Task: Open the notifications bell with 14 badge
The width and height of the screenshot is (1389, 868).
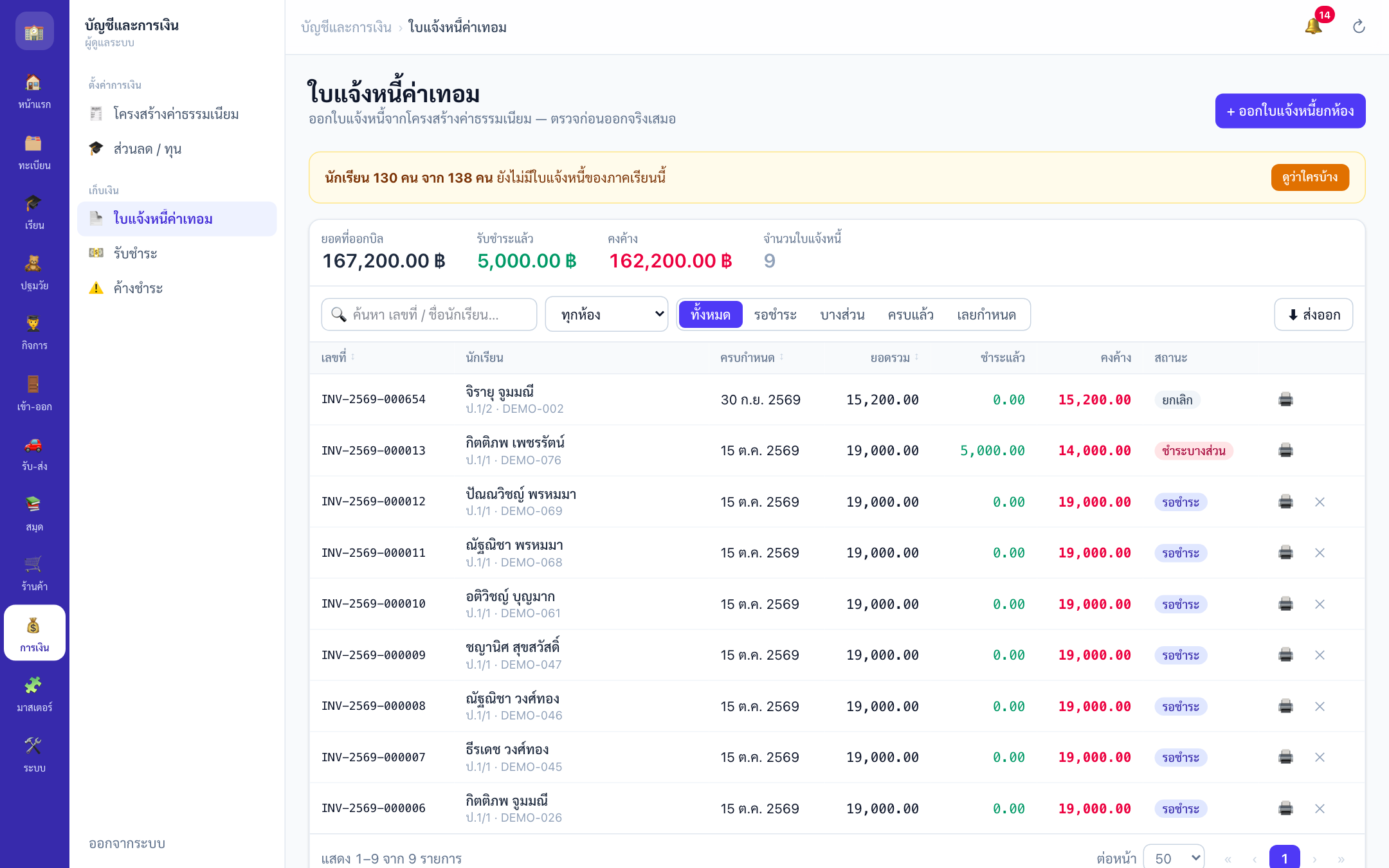Action: 1313,26
